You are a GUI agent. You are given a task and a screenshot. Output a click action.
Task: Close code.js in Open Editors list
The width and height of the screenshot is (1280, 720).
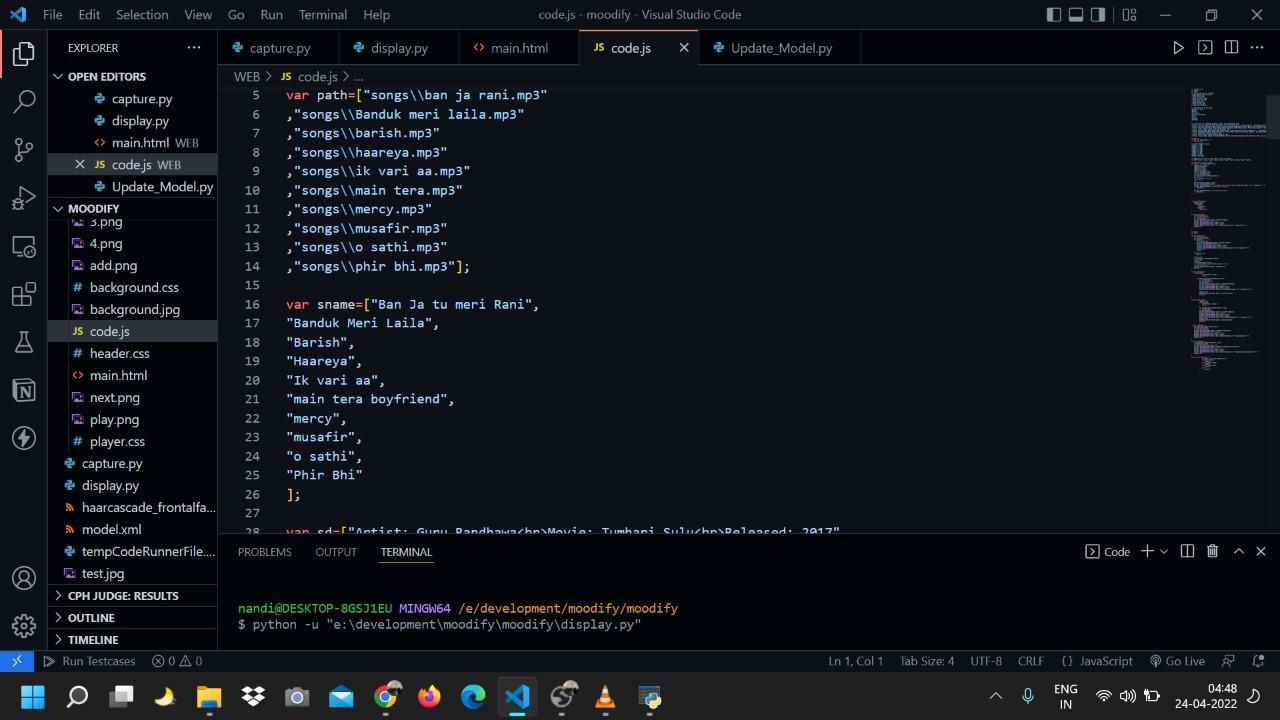(80, 164)
